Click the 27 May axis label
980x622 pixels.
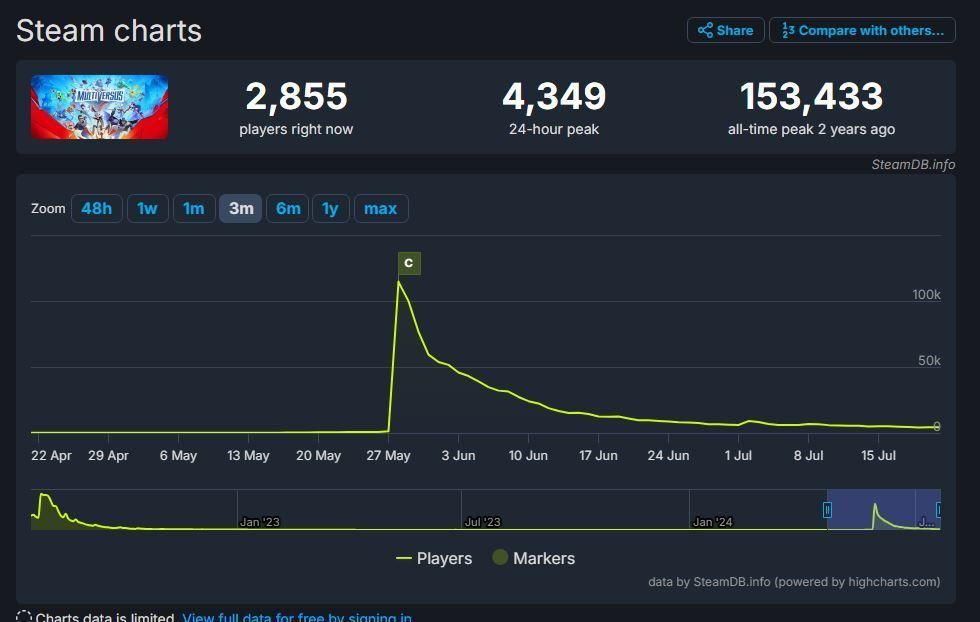pos(388,456)
